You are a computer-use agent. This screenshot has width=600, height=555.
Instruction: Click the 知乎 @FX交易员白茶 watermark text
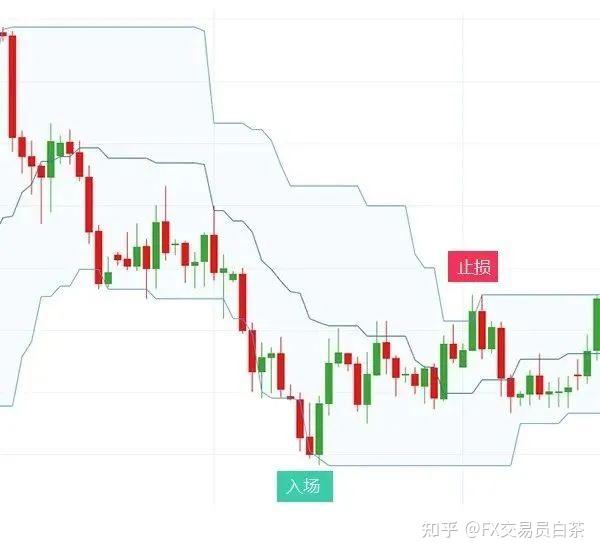[504, 530]
